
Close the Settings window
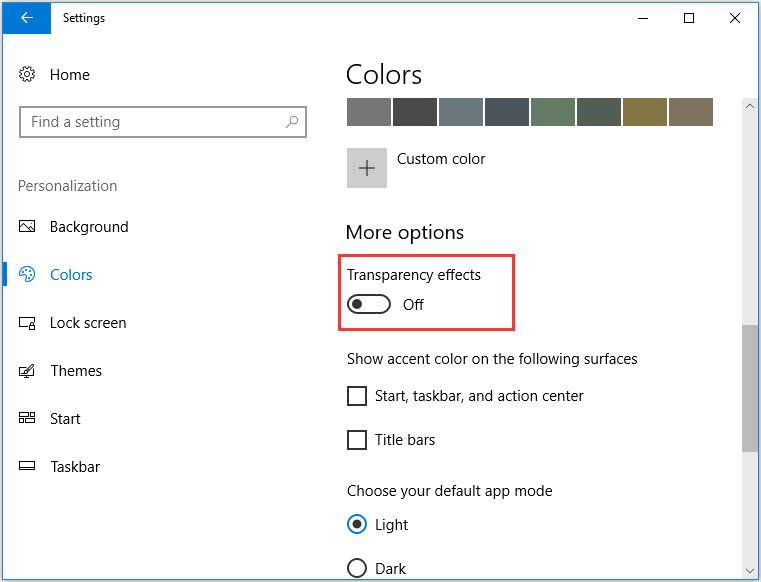[735, 18]
